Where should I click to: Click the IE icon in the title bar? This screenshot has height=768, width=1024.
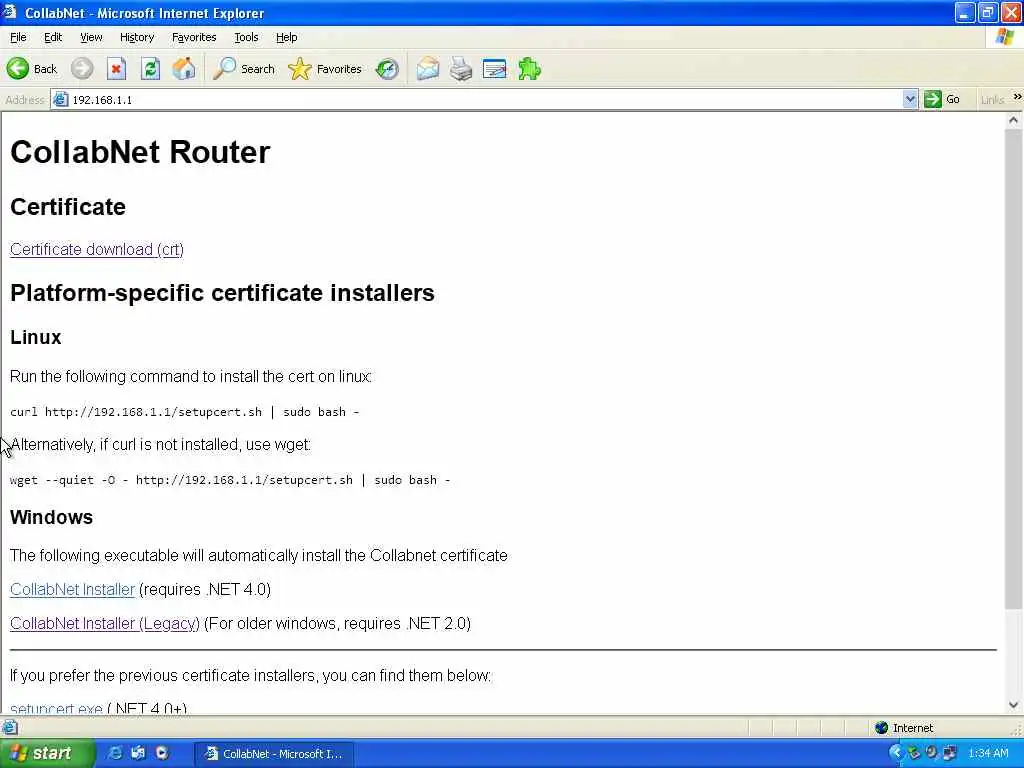click(x=9, y=12)
